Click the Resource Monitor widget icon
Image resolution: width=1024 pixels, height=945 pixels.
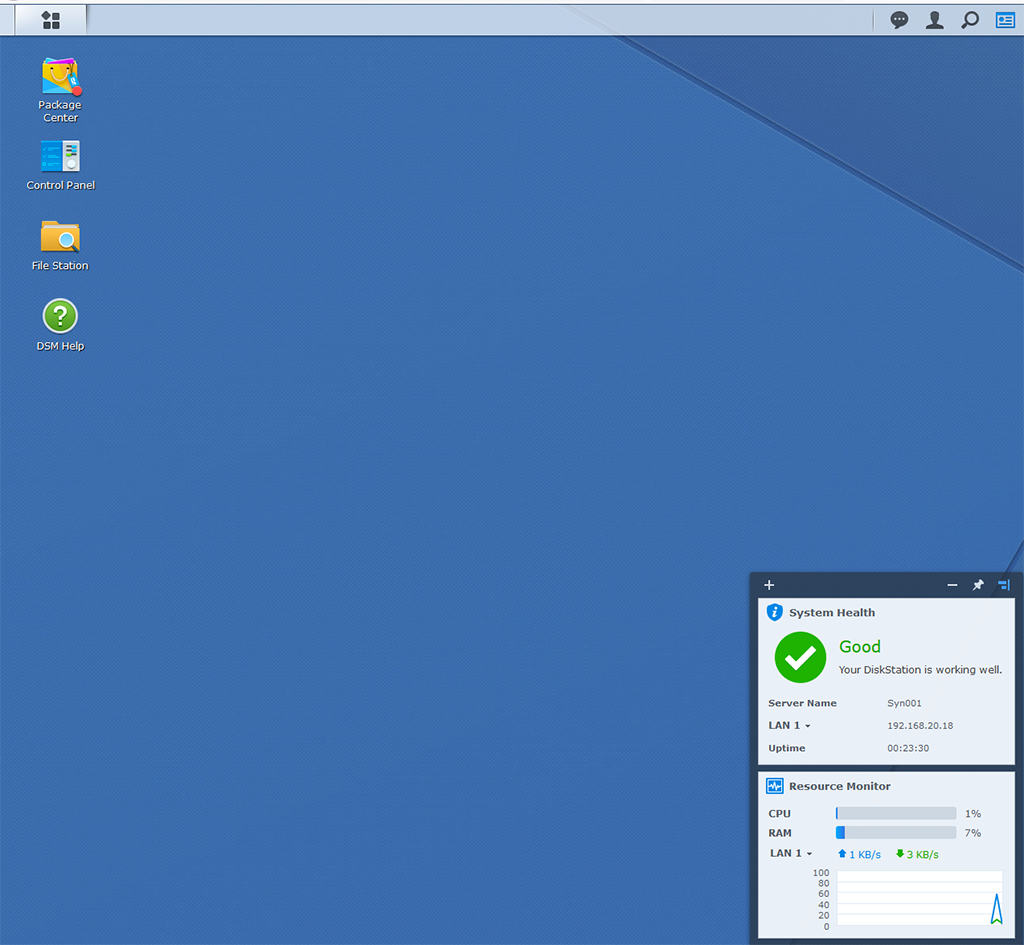(773, 786)
